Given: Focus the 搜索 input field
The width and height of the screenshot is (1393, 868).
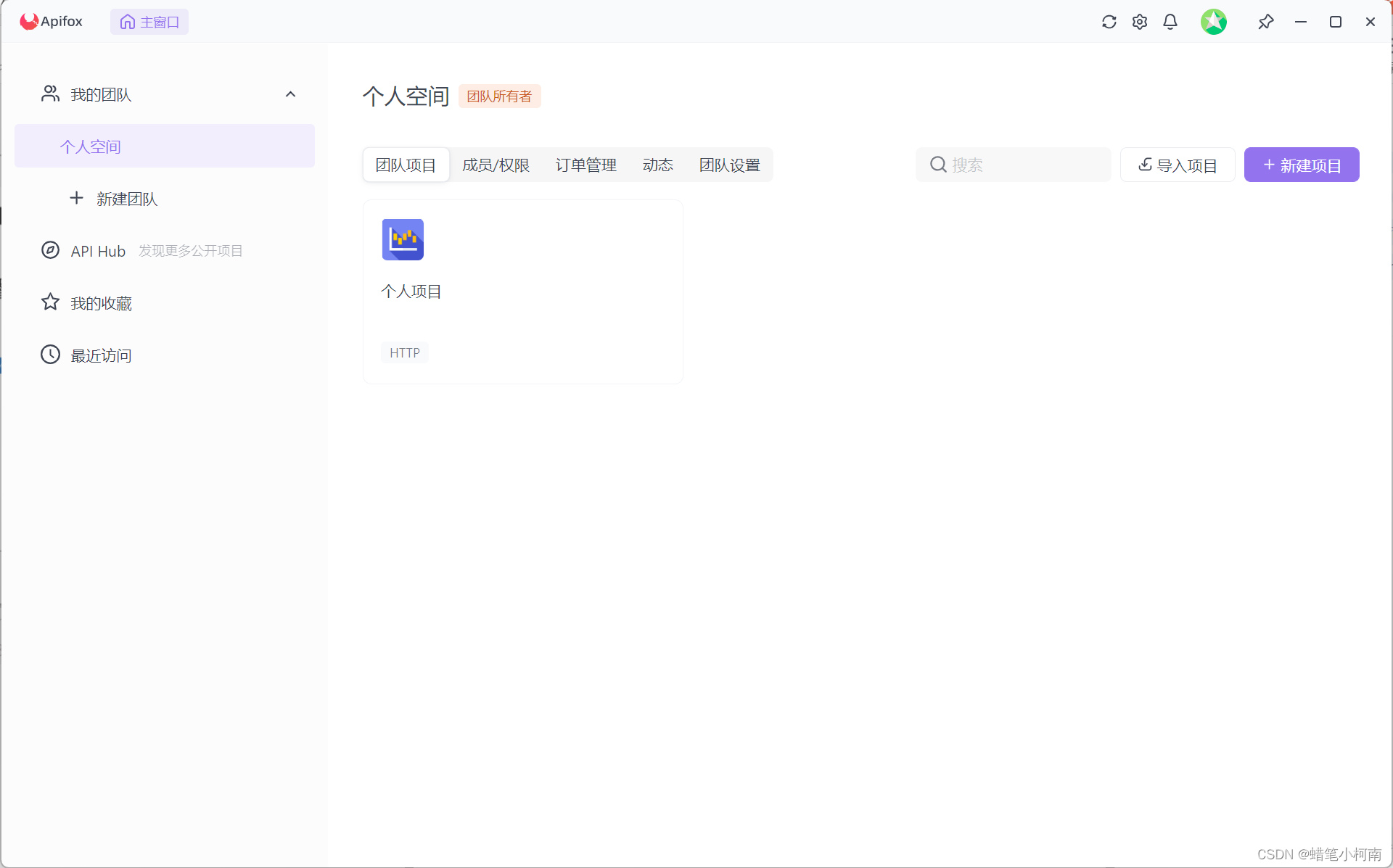Looking at the screenshot, I should pyautogui.click(x=1013, y=165).
